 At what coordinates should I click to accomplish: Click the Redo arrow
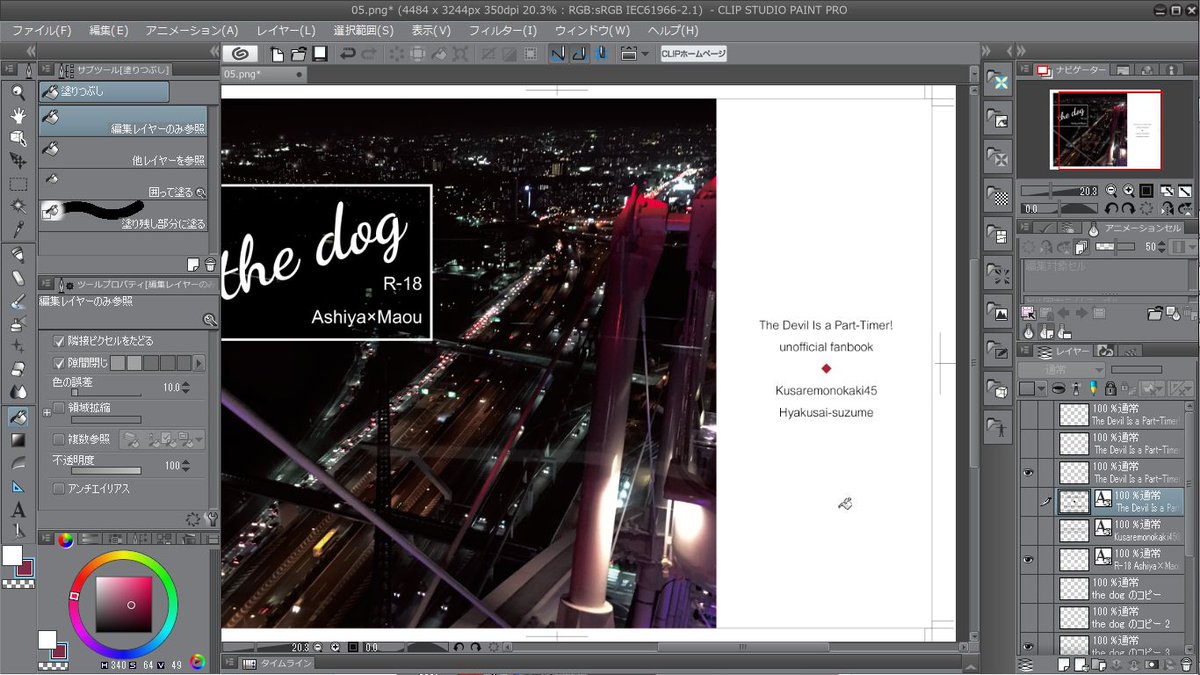369,53
